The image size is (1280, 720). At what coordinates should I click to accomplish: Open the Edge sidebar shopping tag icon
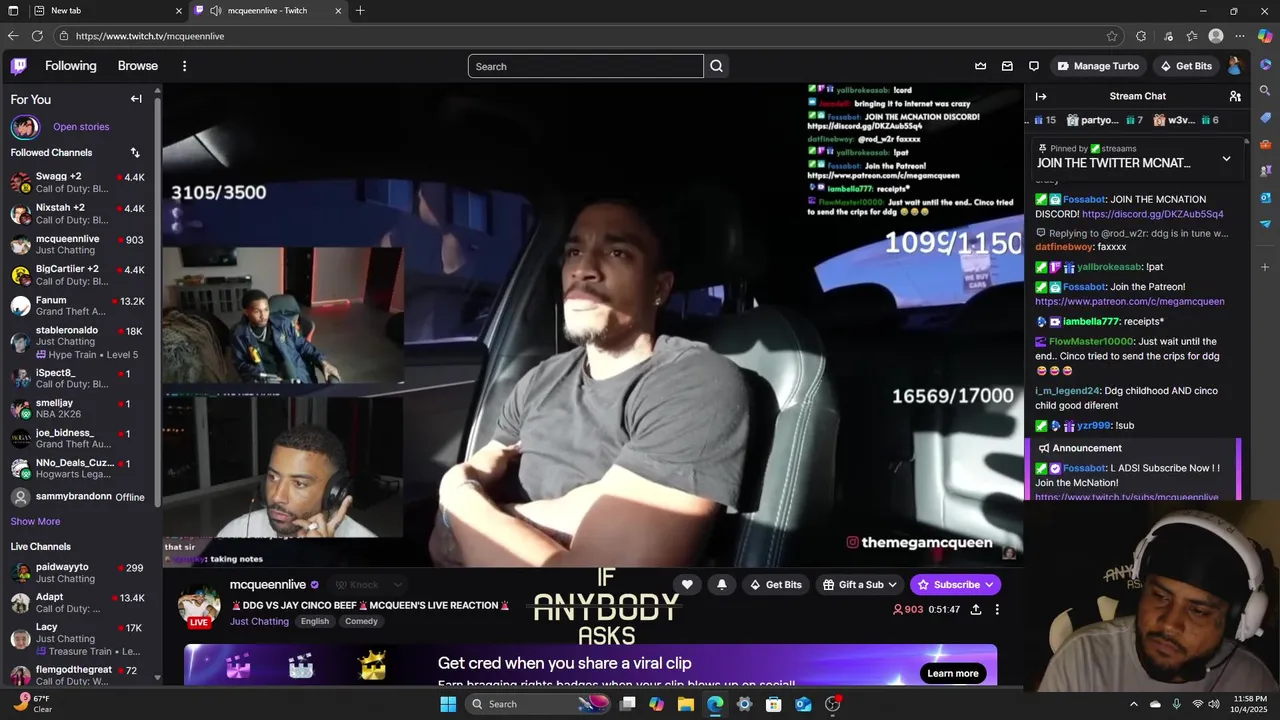[x=1265, y=118]
